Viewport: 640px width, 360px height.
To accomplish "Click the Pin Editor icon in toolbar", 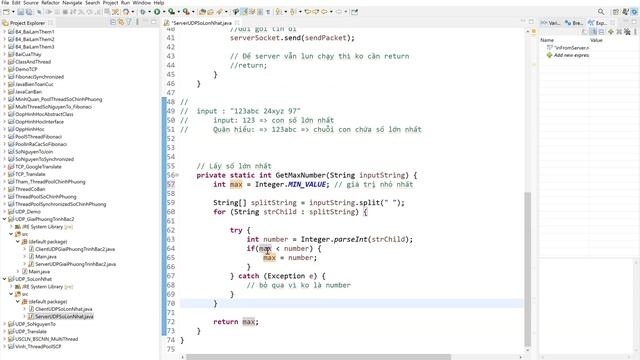I will point(354,12).
